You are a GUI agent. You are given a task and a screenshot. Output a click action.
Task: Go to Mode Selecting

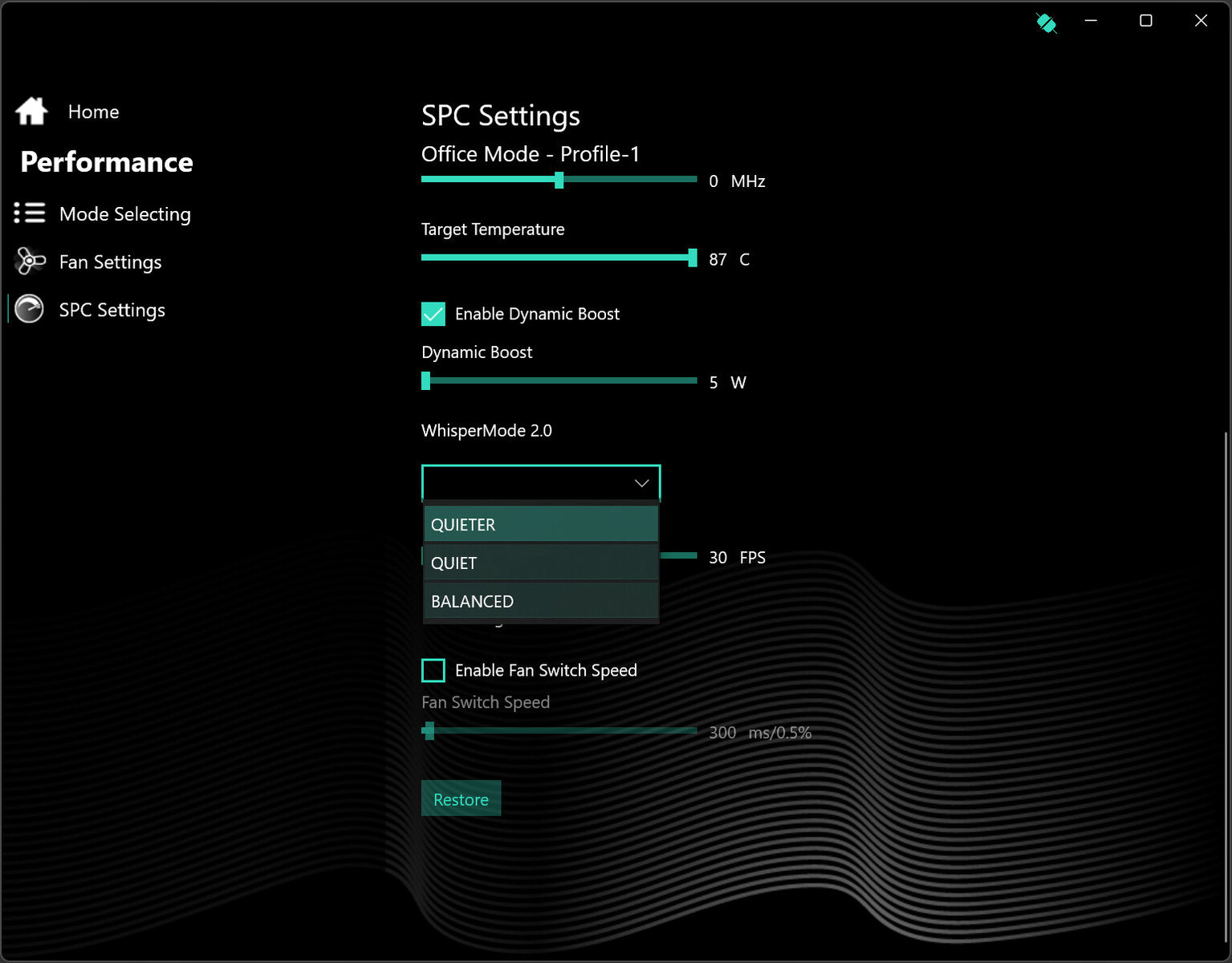point(125,214)
